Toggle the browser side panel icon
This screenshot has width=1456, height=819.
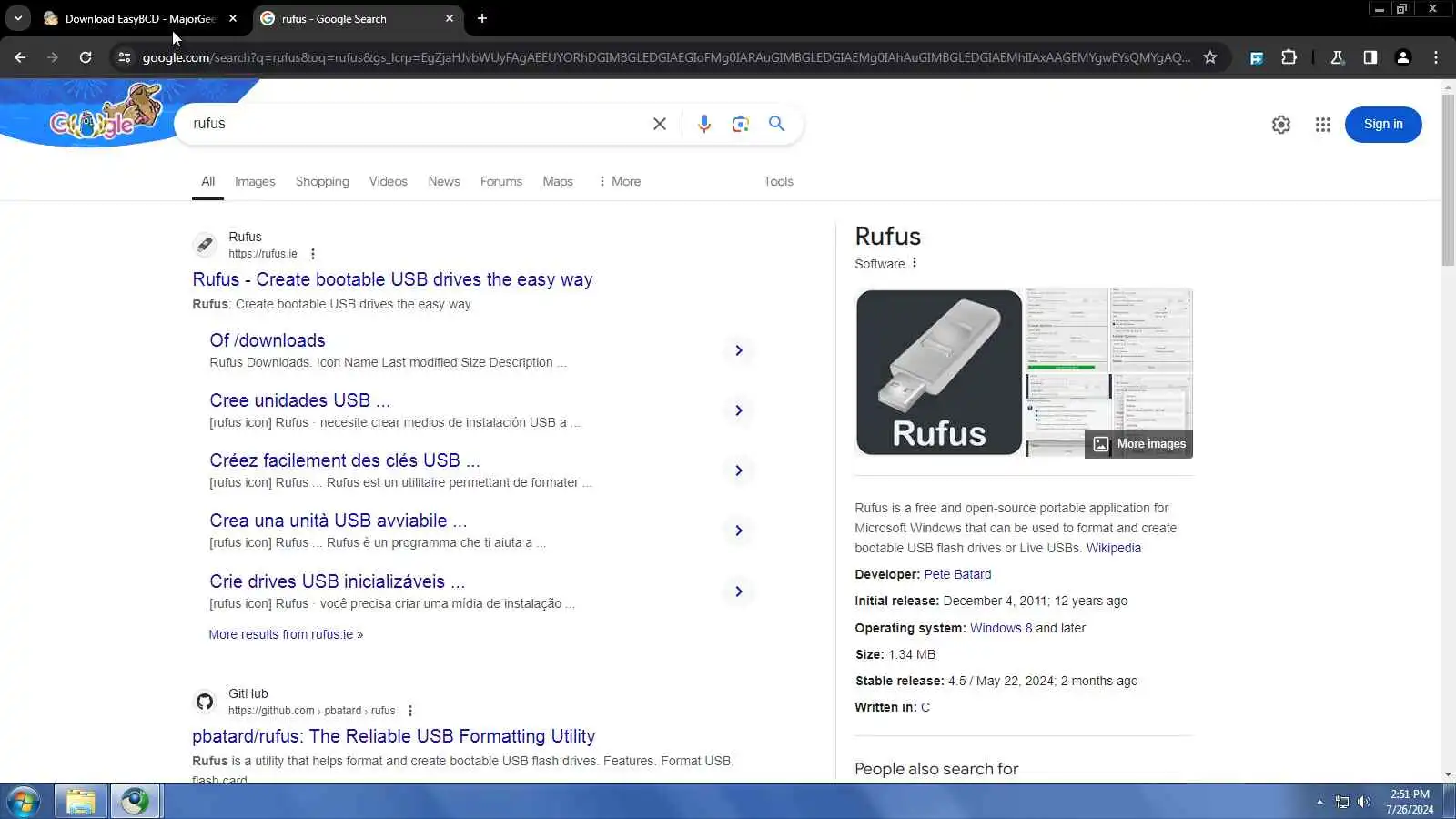pos(1370,57)
